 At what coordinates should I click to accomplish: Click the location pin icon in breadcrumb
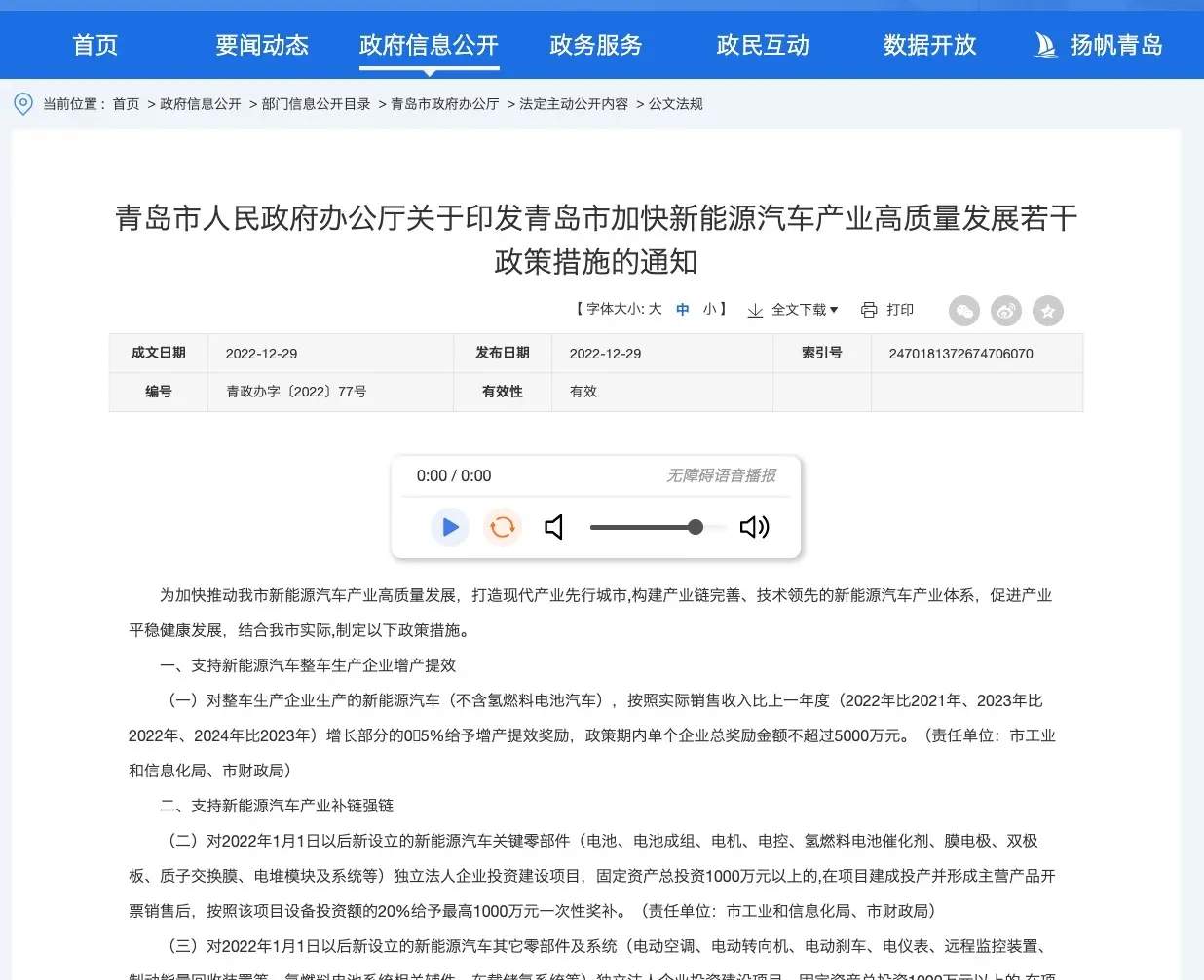23,104
